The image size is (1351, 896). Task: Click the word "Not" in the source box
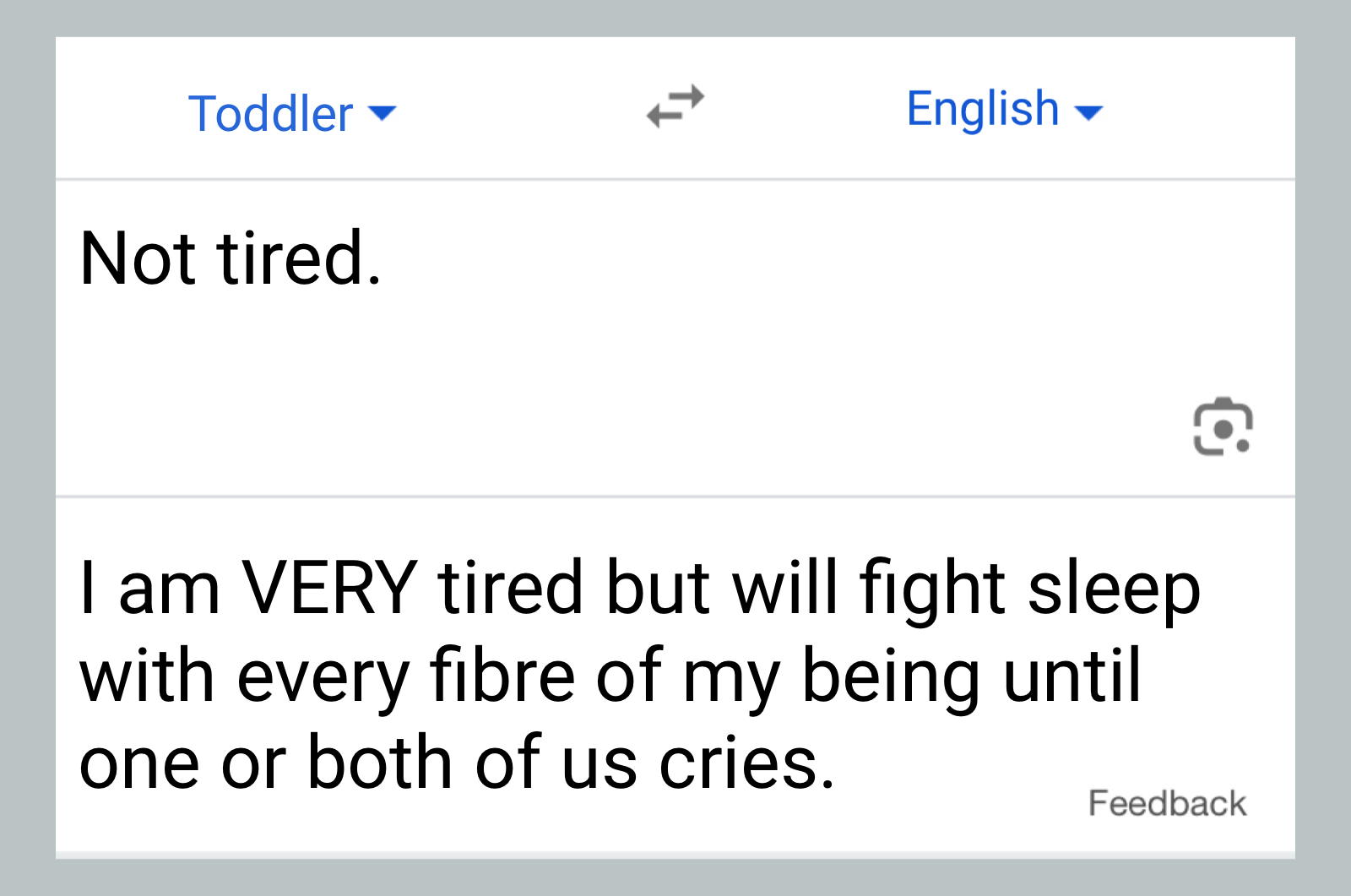tap(138, 258)
